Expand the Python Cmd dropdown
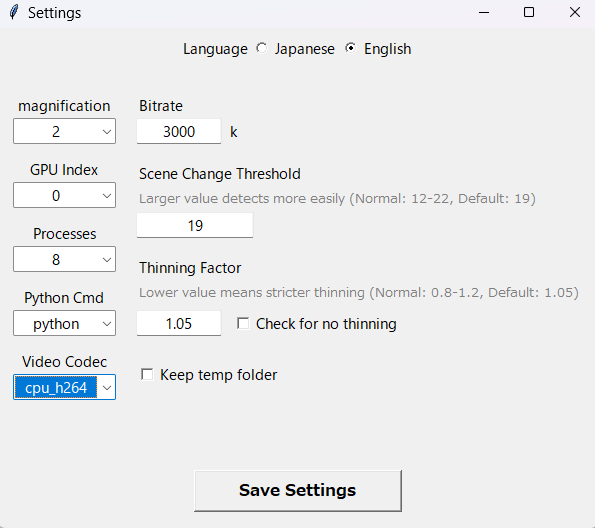The height and width of the screenshot is (528, 595). click(65, 323)
